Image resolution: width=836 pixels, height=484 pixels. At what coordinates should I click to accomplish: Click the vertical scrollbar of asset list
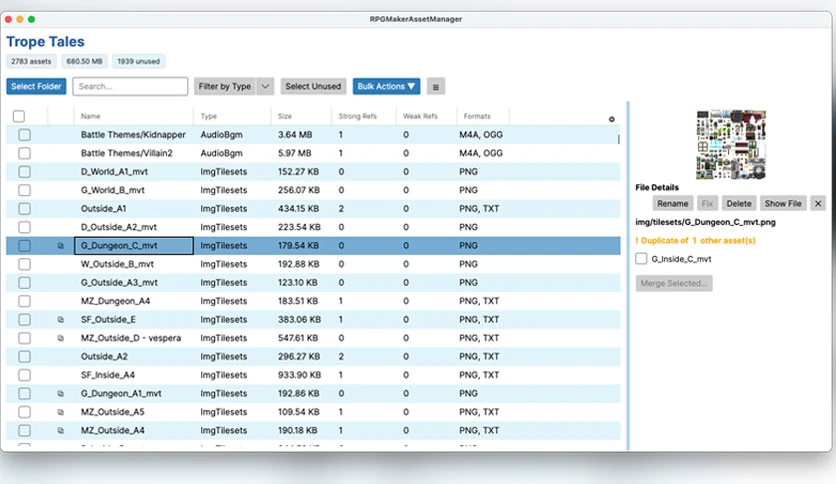618,140
